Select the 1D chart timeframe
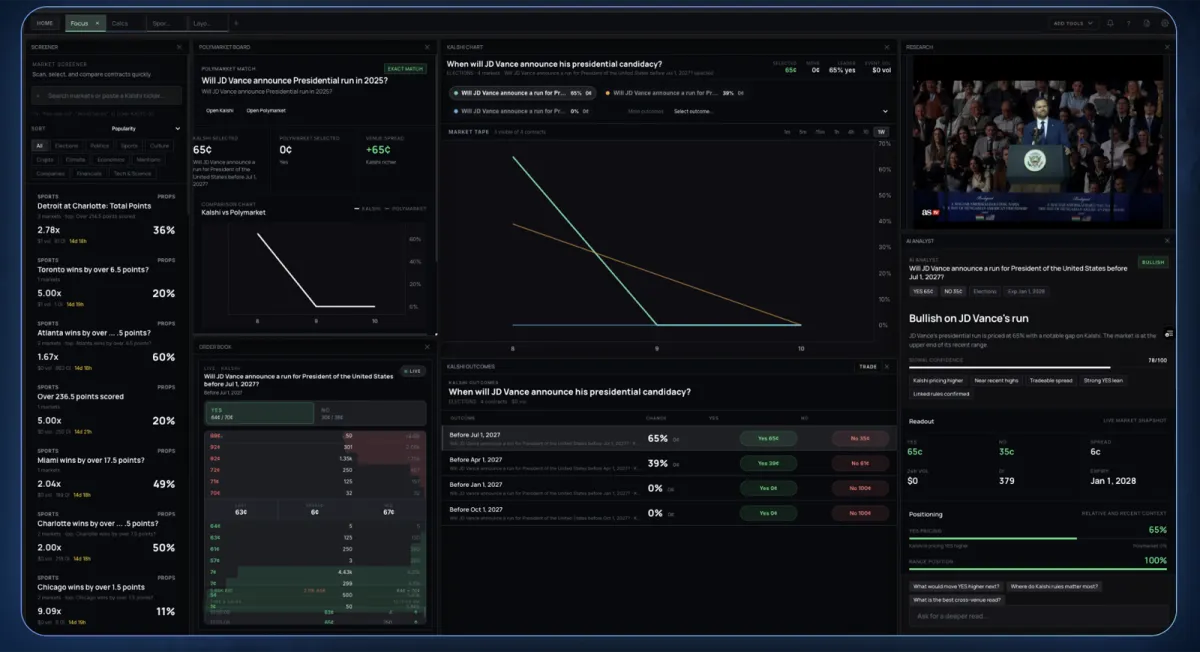The width and height of the screenshot is (1200, 652). coord(866,131)
